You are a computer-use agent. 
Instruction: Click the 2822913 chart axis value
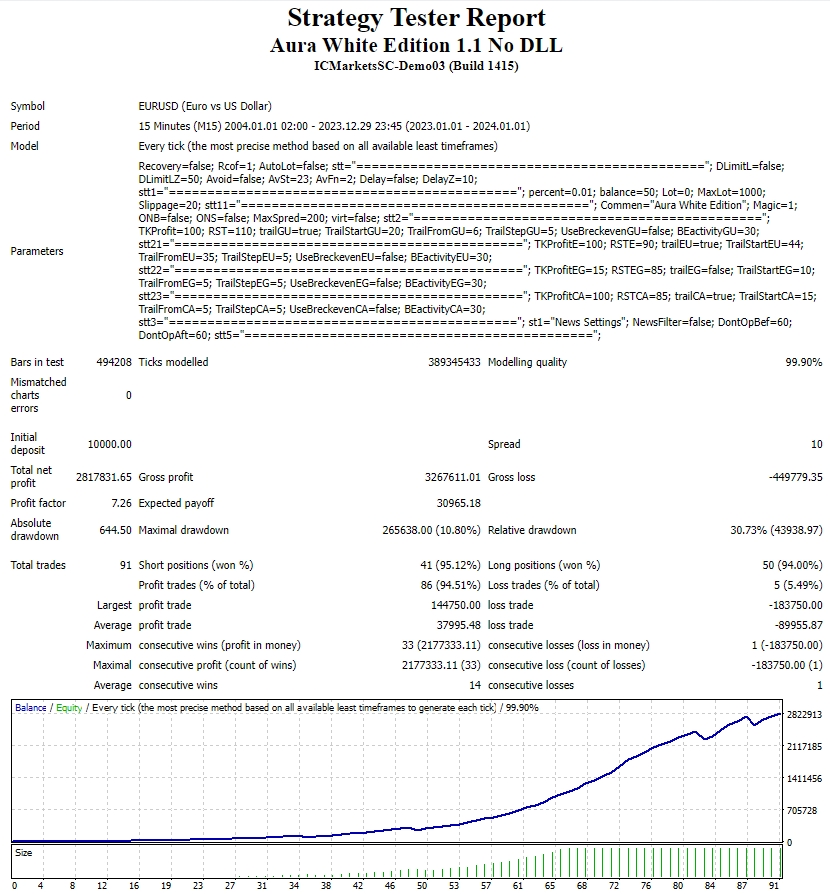[x=805, y=716]
